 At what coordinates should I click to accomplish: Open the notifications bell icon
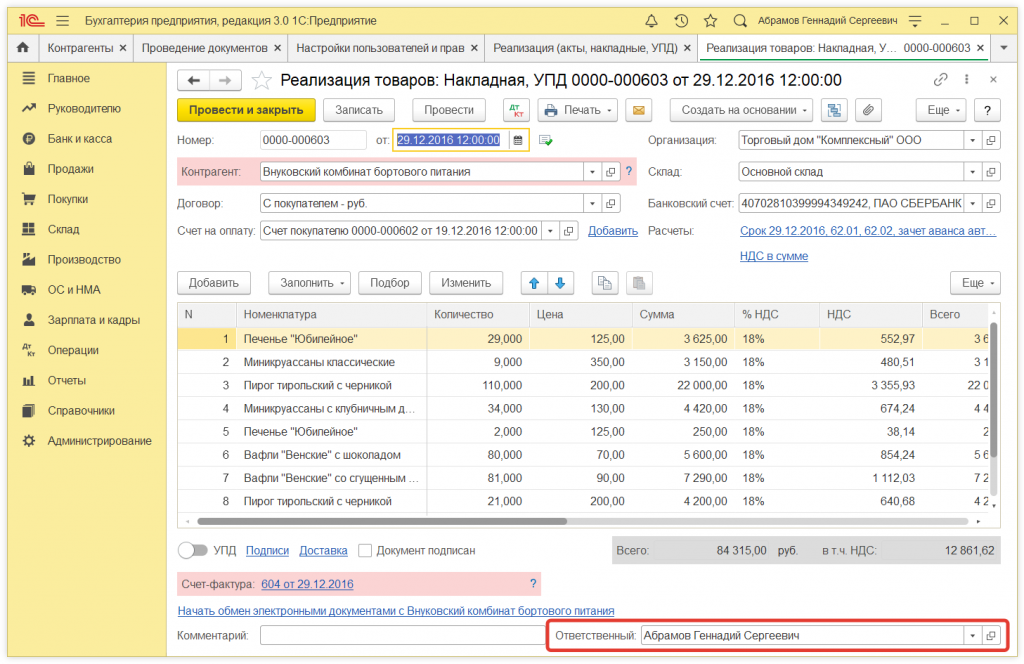(x=652, y=21)
